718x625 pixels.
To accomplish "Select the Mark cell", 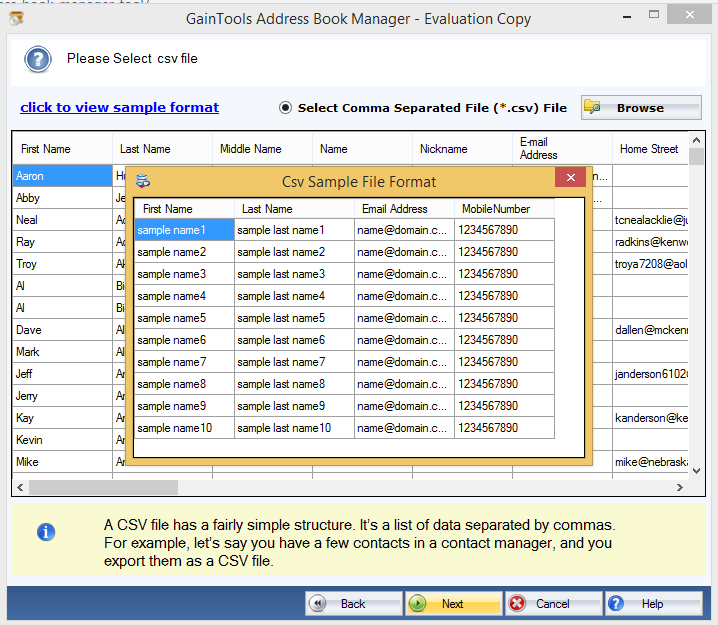I will point(62,352).
